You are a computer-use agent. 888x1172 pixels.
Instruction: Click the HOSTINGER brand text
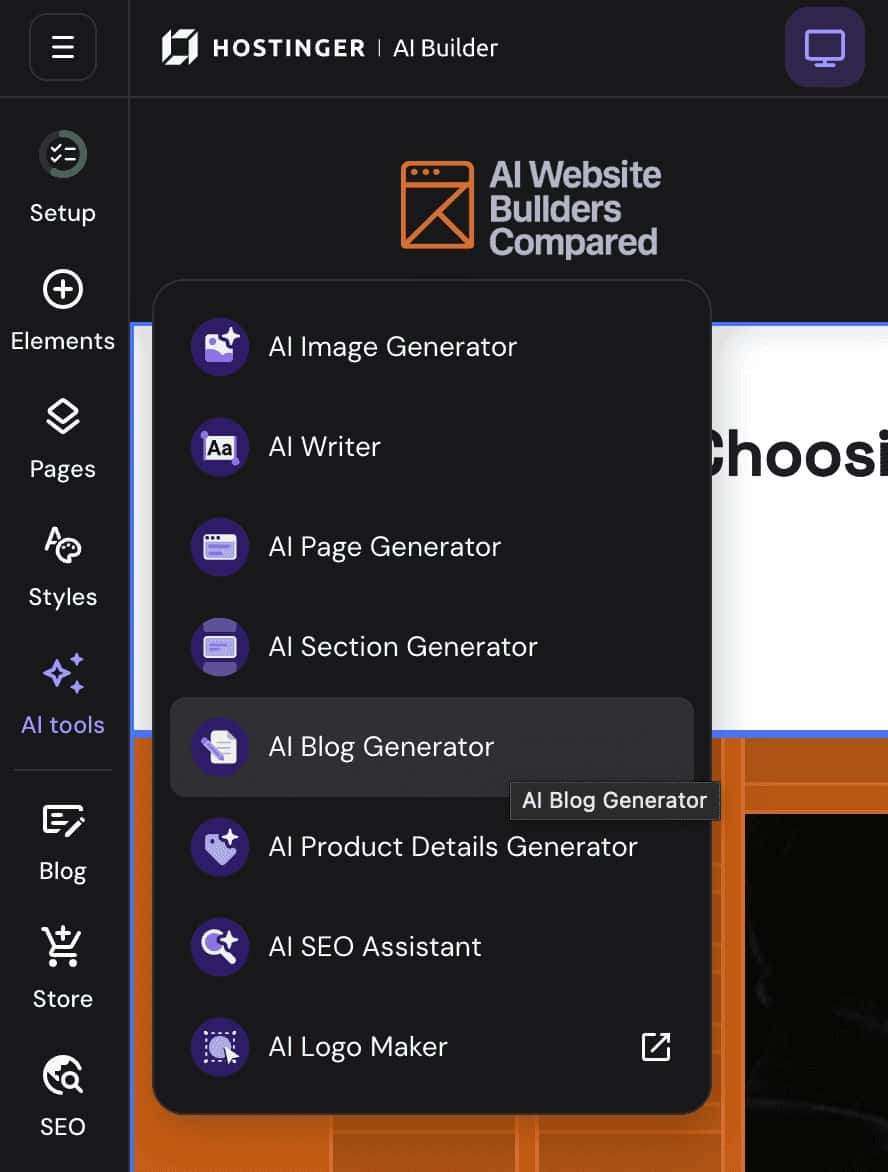click(x=289, y=48)
